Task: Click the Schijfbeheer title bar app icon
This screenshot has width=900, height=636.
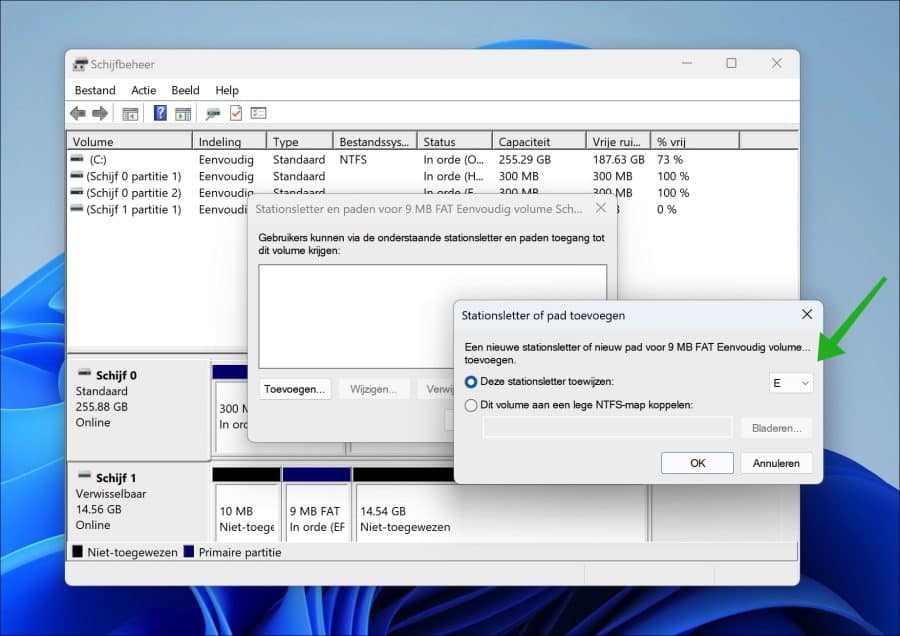Action: point(80,64)
